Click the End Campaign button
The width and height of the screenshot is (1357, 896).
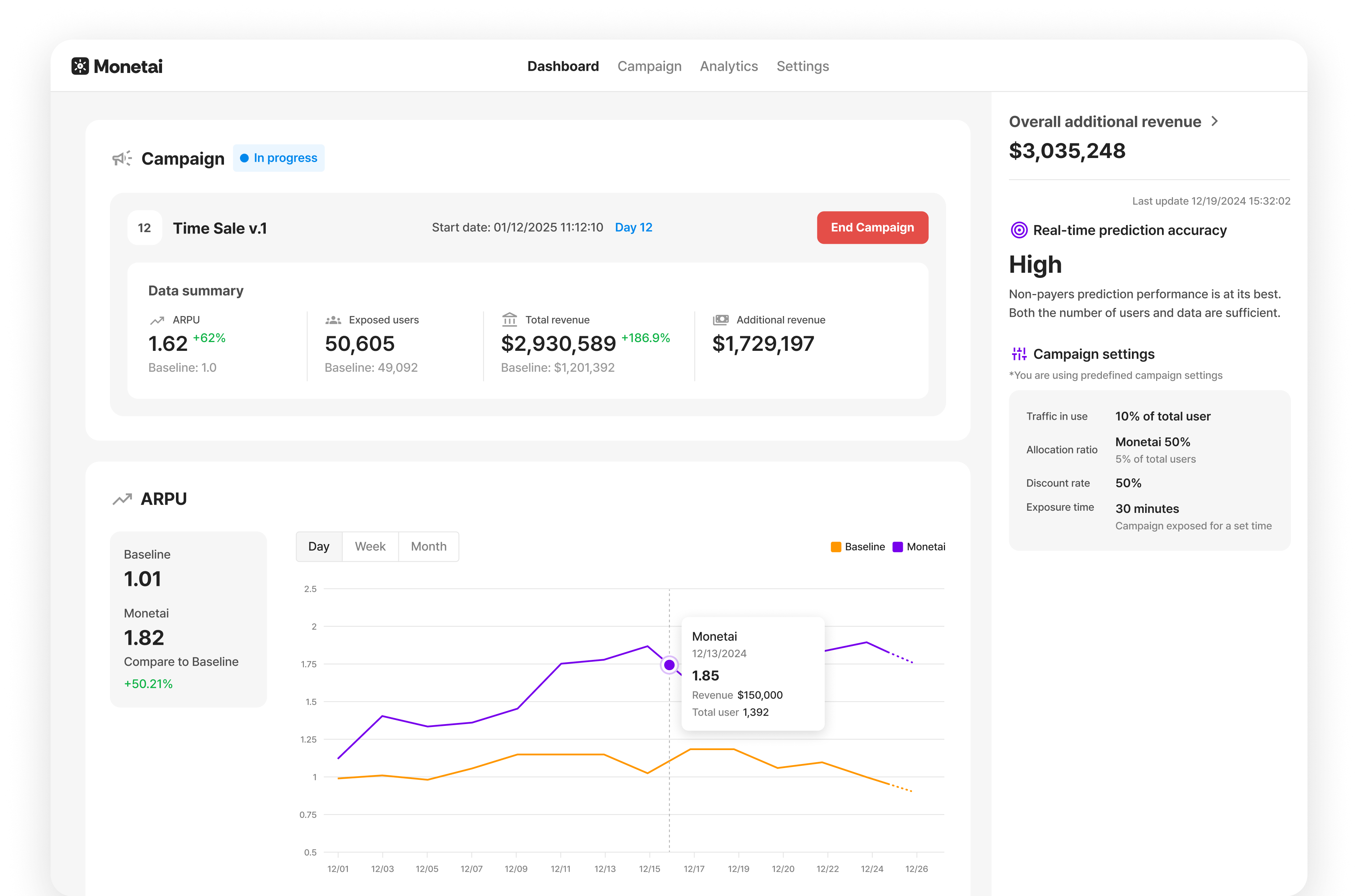pos(872,227)
